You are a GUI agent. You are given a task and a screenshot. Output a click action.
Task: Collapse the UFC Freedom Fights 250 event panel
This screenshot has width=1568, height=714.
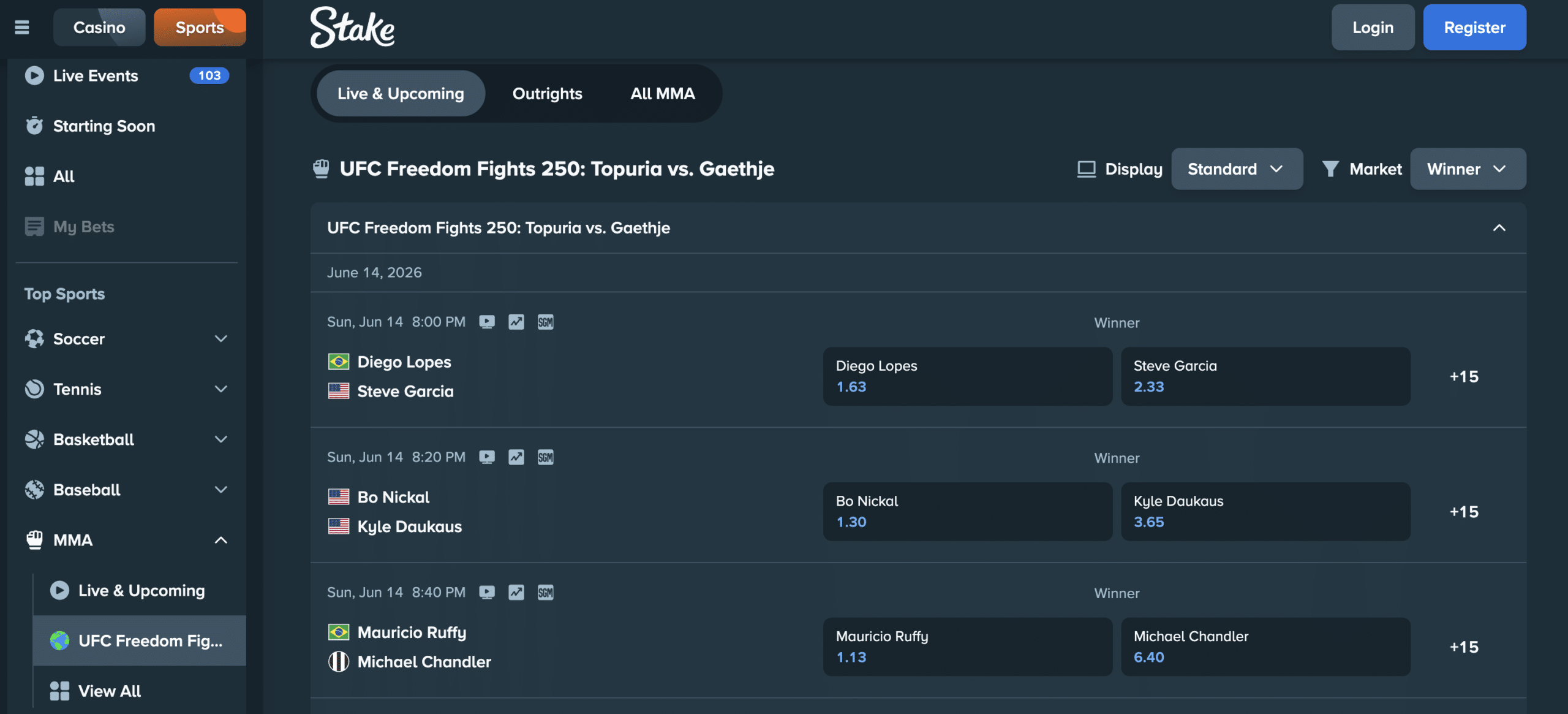click(1499, 228)
